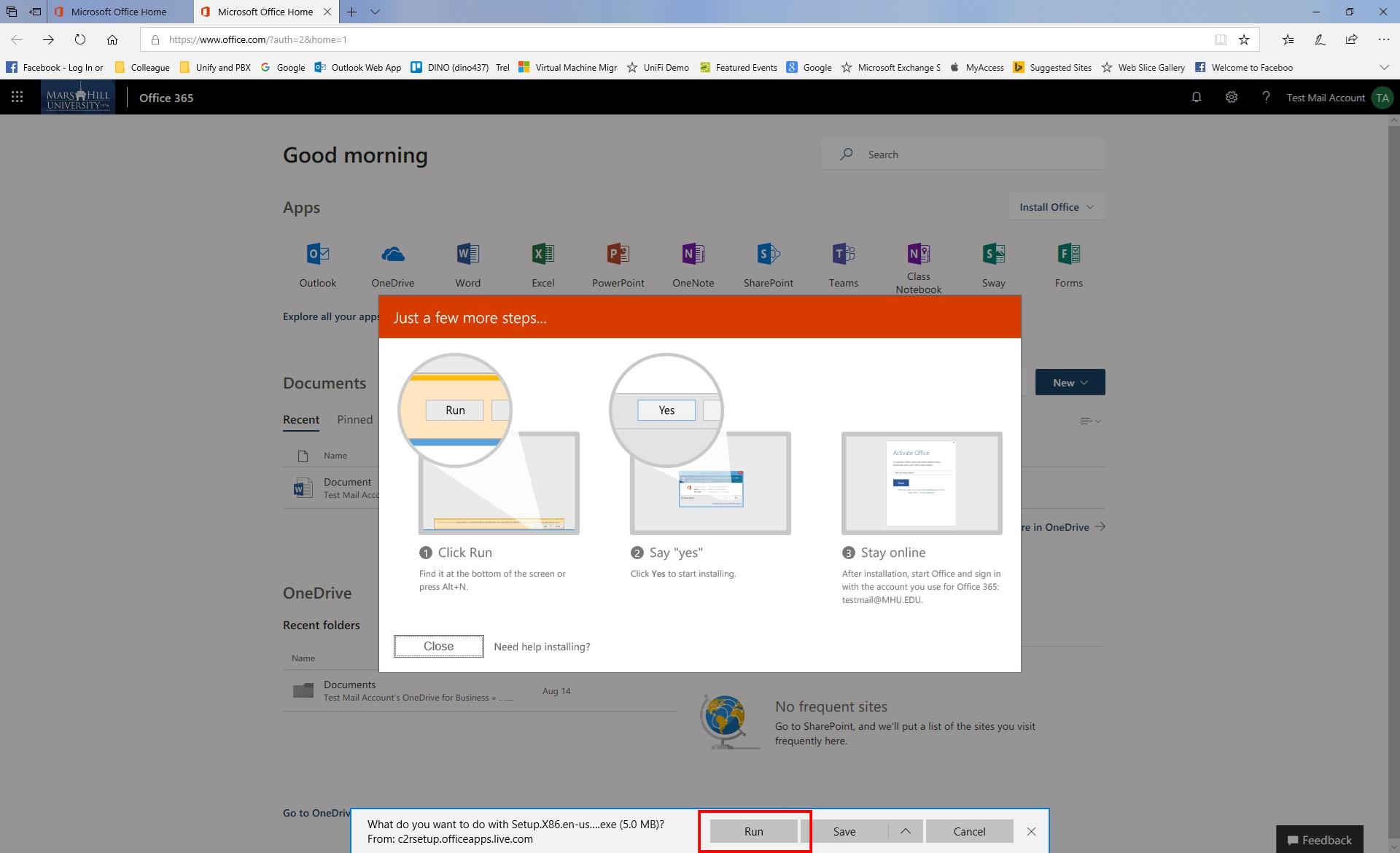
Task: Open the Outlook app
Action: pyautogui.click(x=317, y=264)
